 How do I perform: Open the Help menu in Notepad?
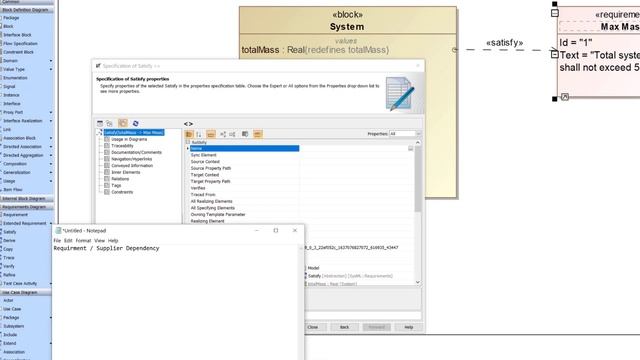[x=113, y=241]
